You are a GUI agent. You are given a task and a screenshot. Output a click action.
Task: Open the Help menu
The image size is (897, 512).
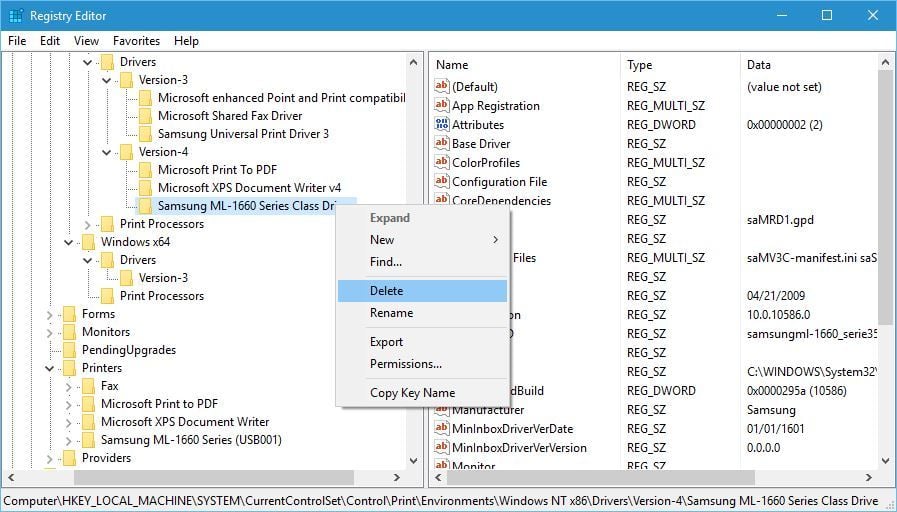coord(186,41)
